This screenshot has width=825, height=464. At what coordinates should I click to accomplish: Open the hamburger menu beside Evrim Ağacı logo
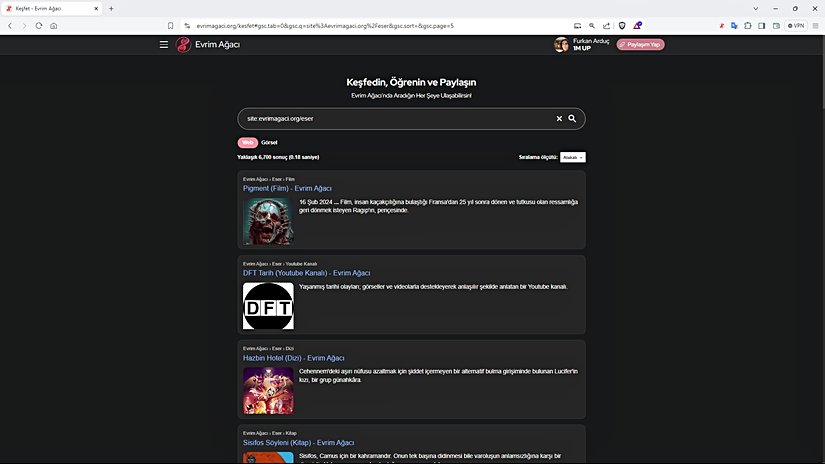point(164,45)
